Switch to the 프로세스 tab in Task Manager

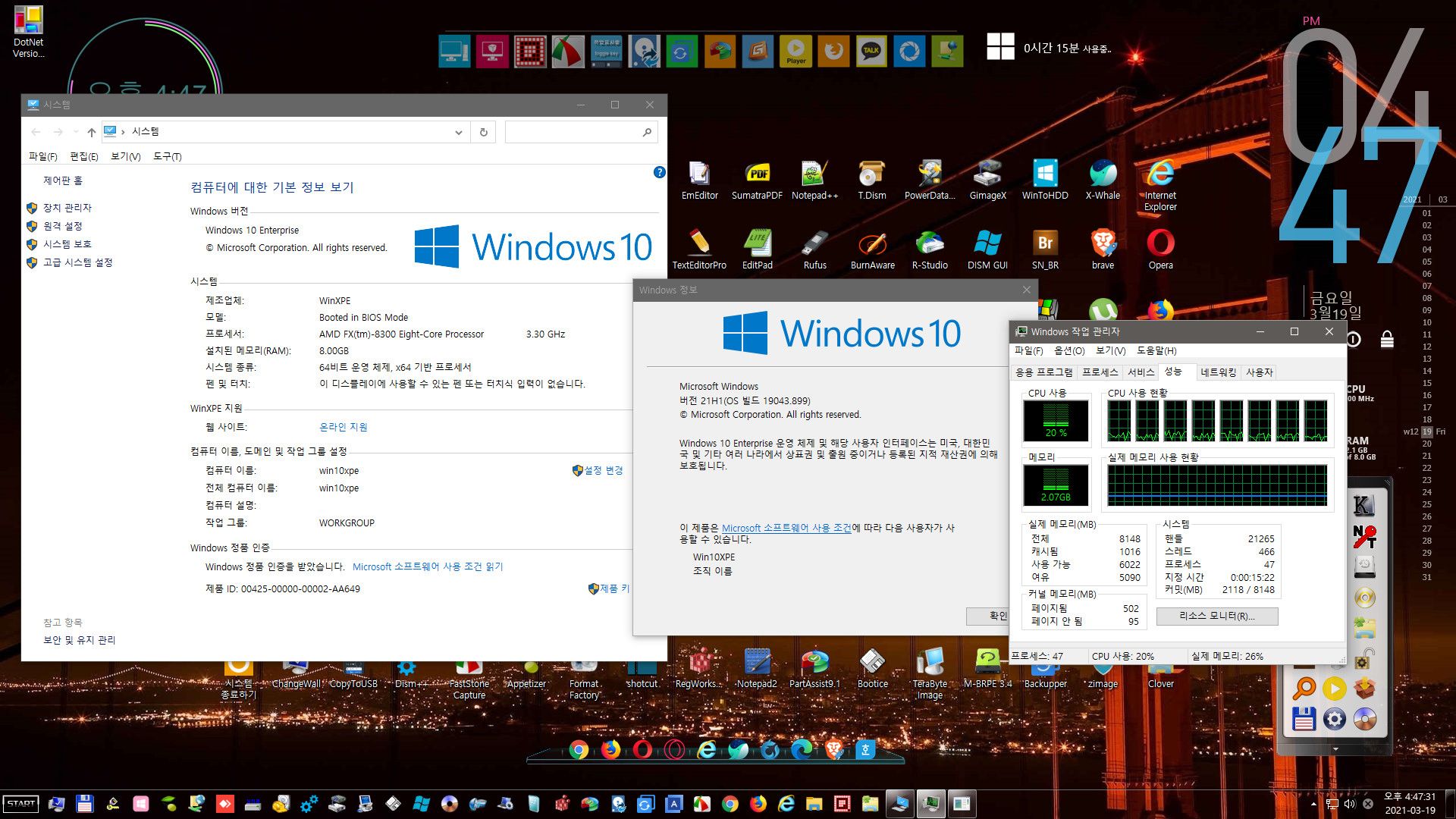(x=1100, y=372)
